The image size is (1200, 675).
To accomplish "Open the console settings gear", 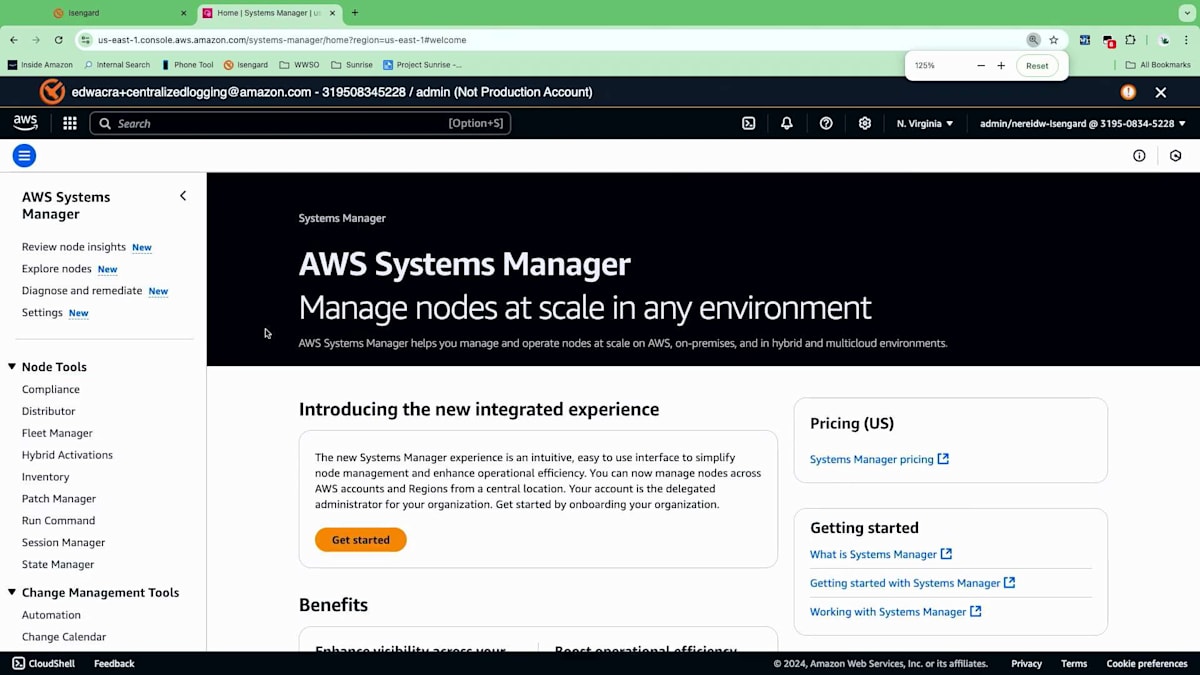I will click(865, 123).
